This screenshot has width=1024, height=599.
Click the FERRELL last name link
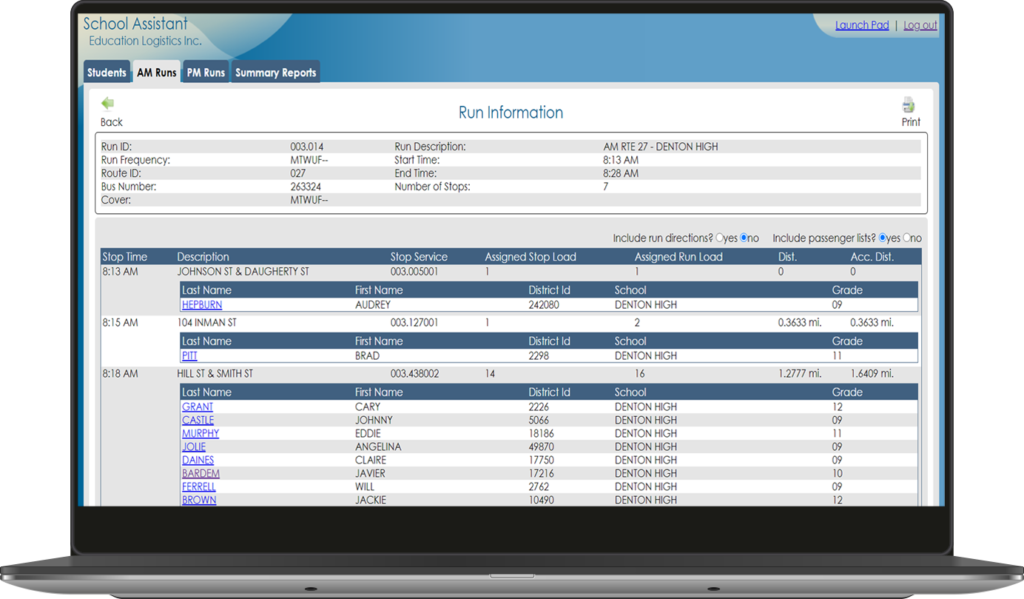[x=198, y=486]
